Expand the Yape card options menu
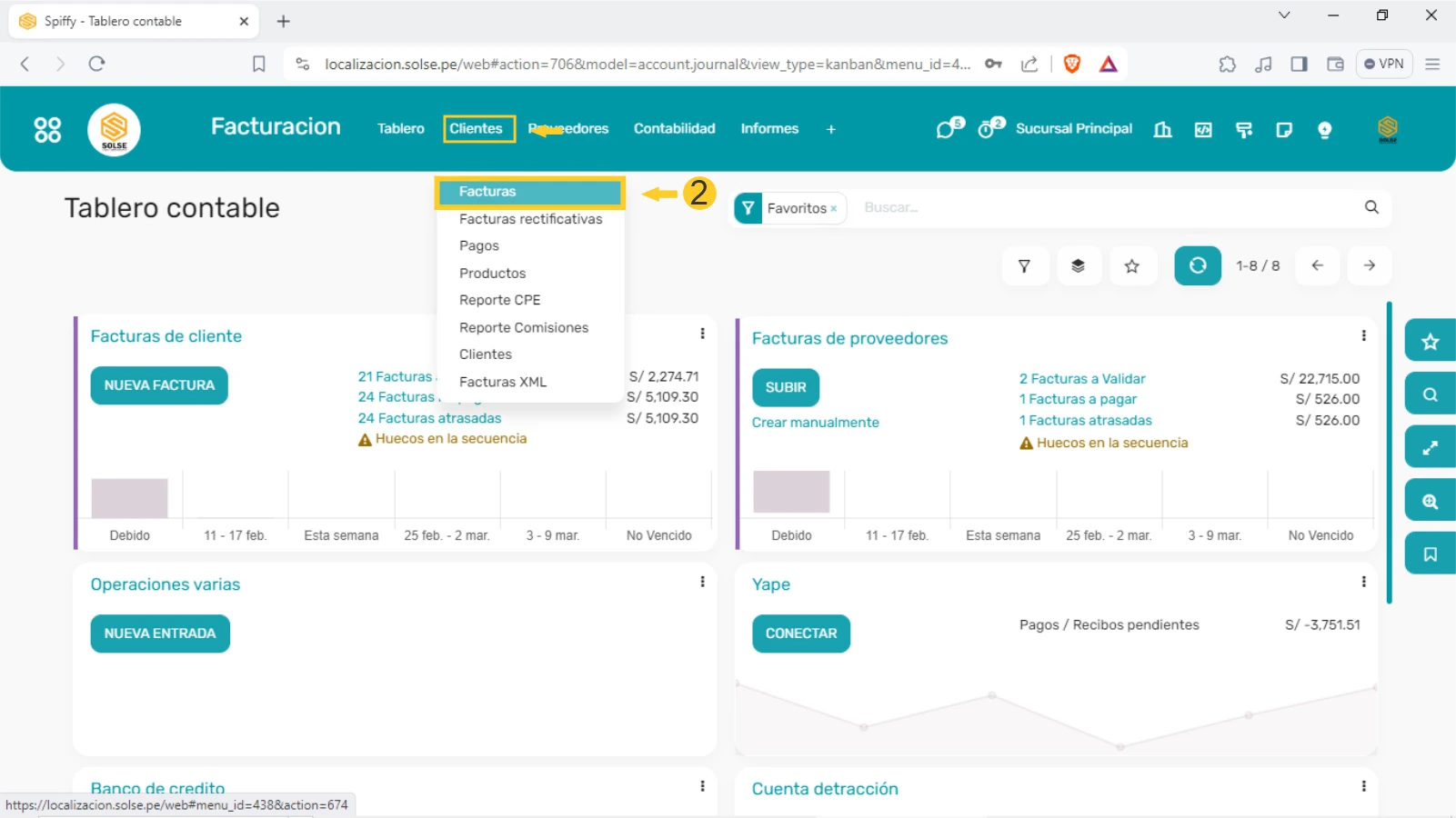The width and height of the screenshot is (1456, 818). point(1363,582)
